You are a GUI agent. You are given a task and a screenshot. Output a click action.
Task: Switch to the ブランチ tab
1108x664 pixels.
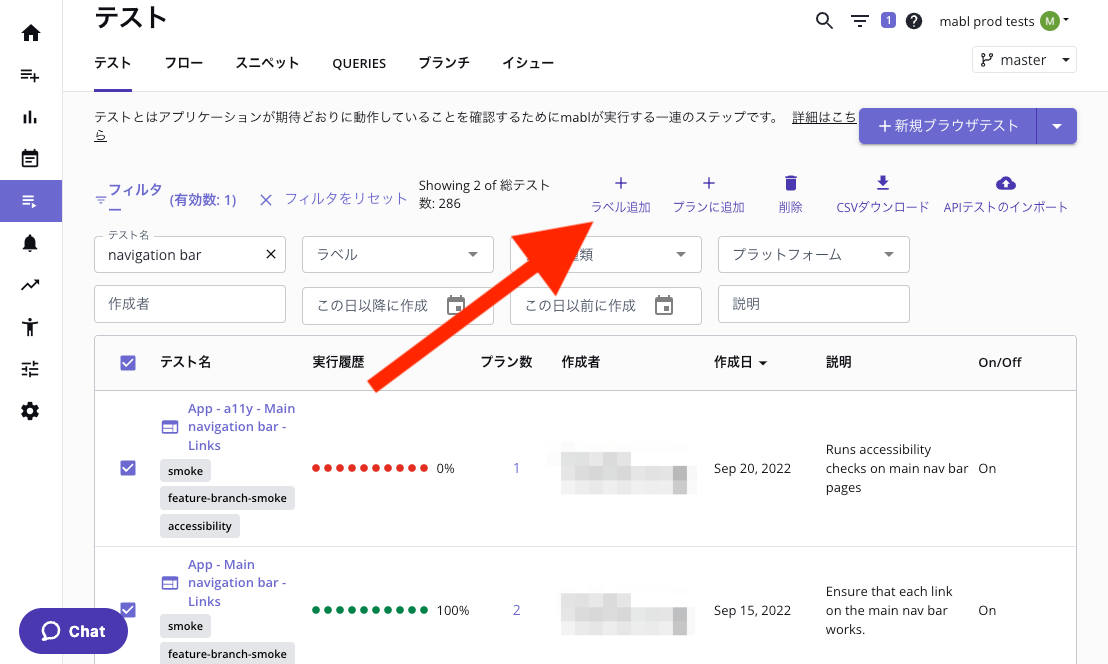click(x=444, y=63)
